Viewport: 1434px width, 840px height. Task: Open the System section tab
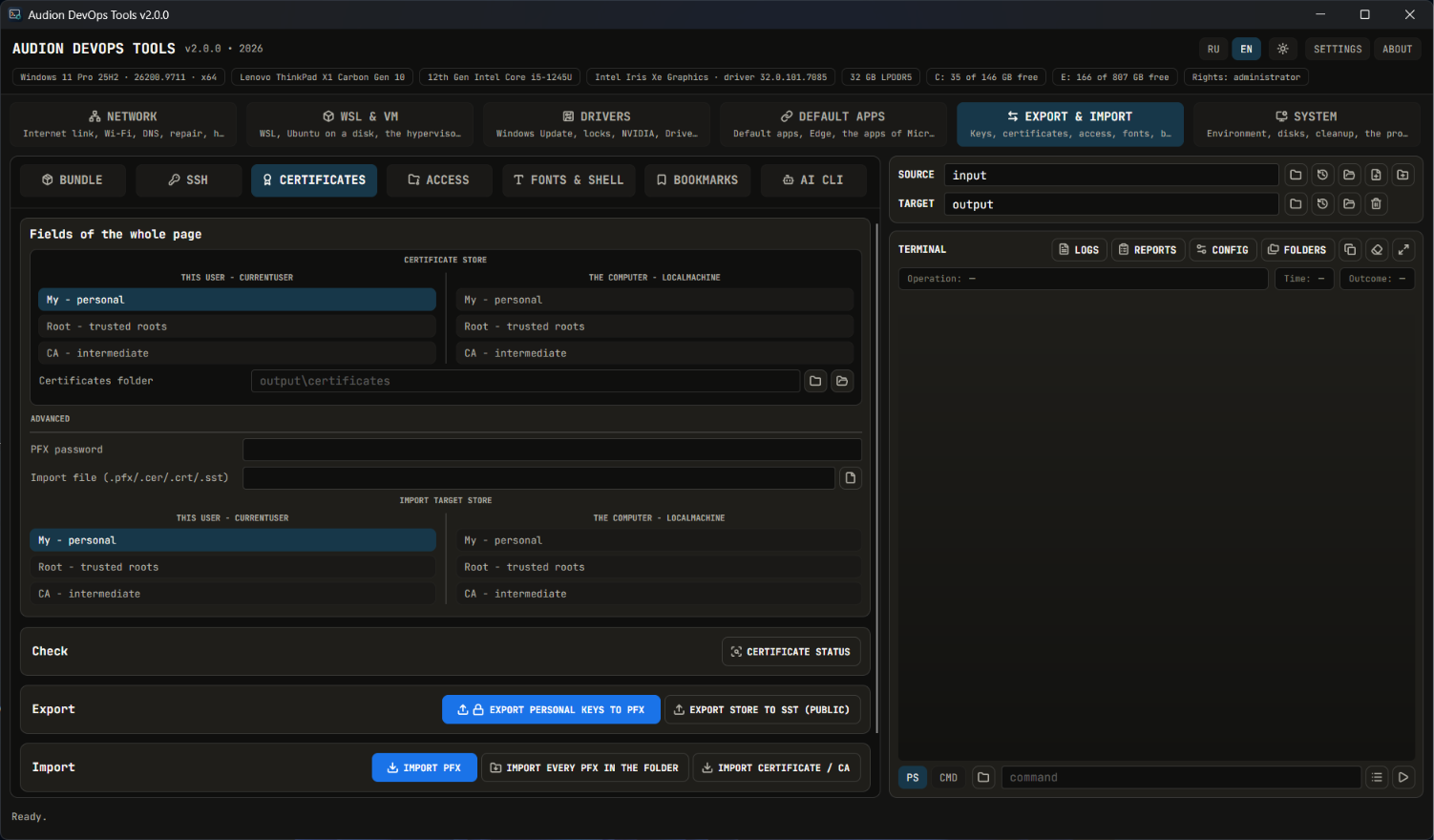click(x=1307, y=124)
